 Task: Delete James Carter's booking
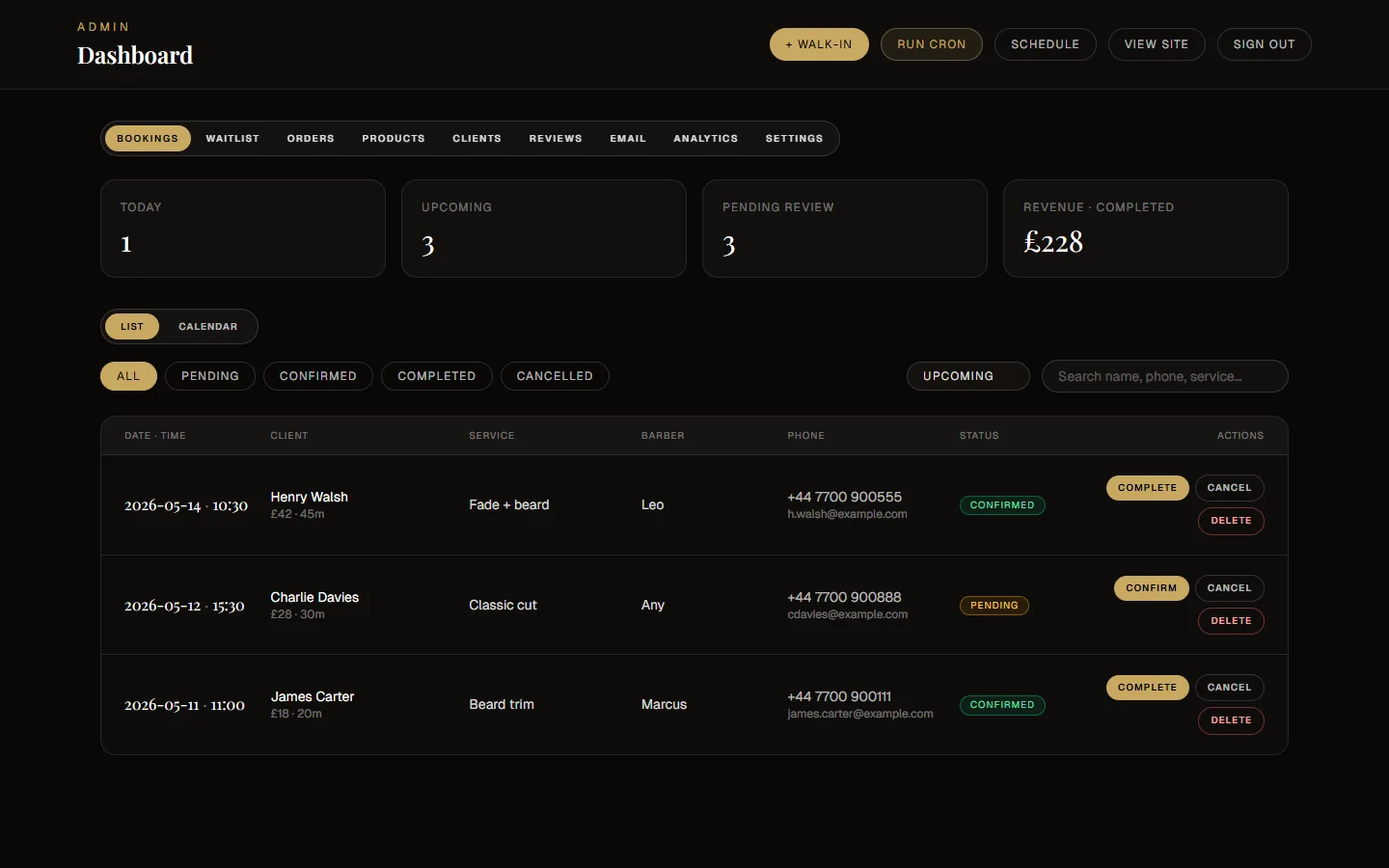[1231, 720]
